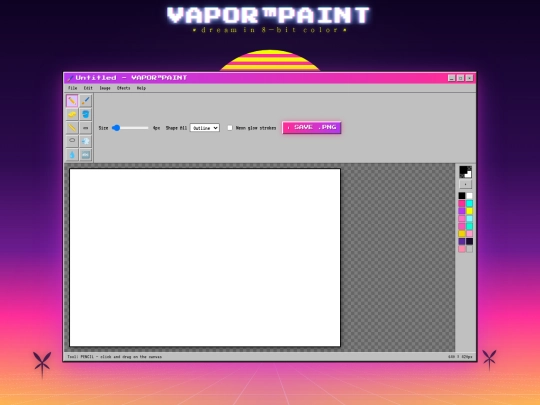Select the Eyedropper droplet tool
Screen dimensions: 540x405
tap(72, 155)
